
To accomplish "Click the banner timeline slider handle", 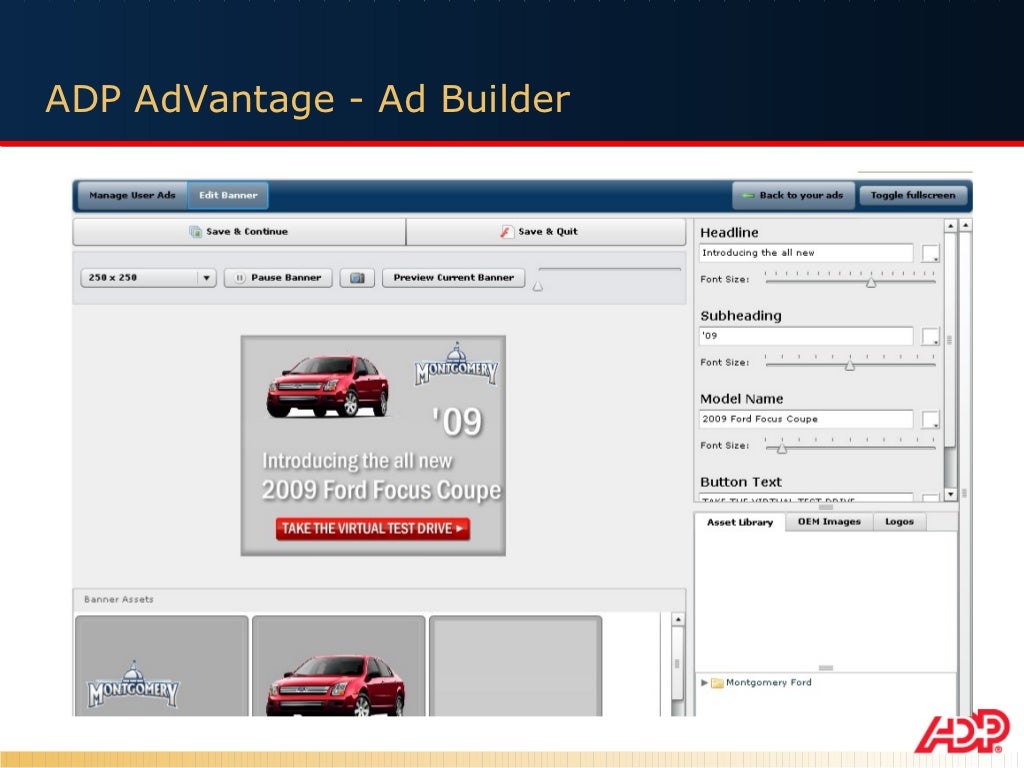I will point(537,286).
